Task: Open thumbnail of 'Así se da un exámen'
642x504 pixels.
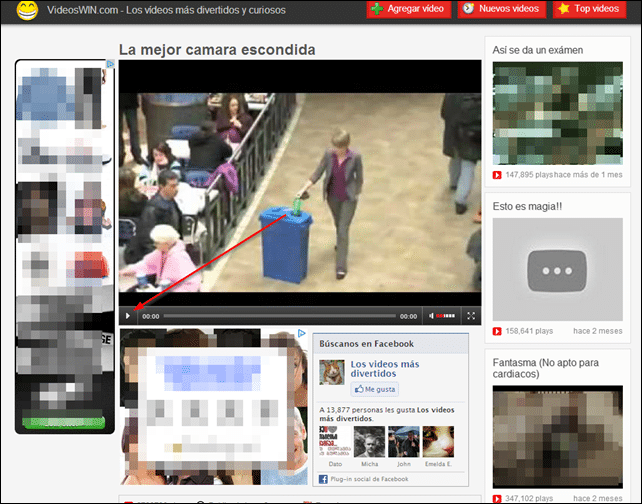Action: [x=558, y=113]
